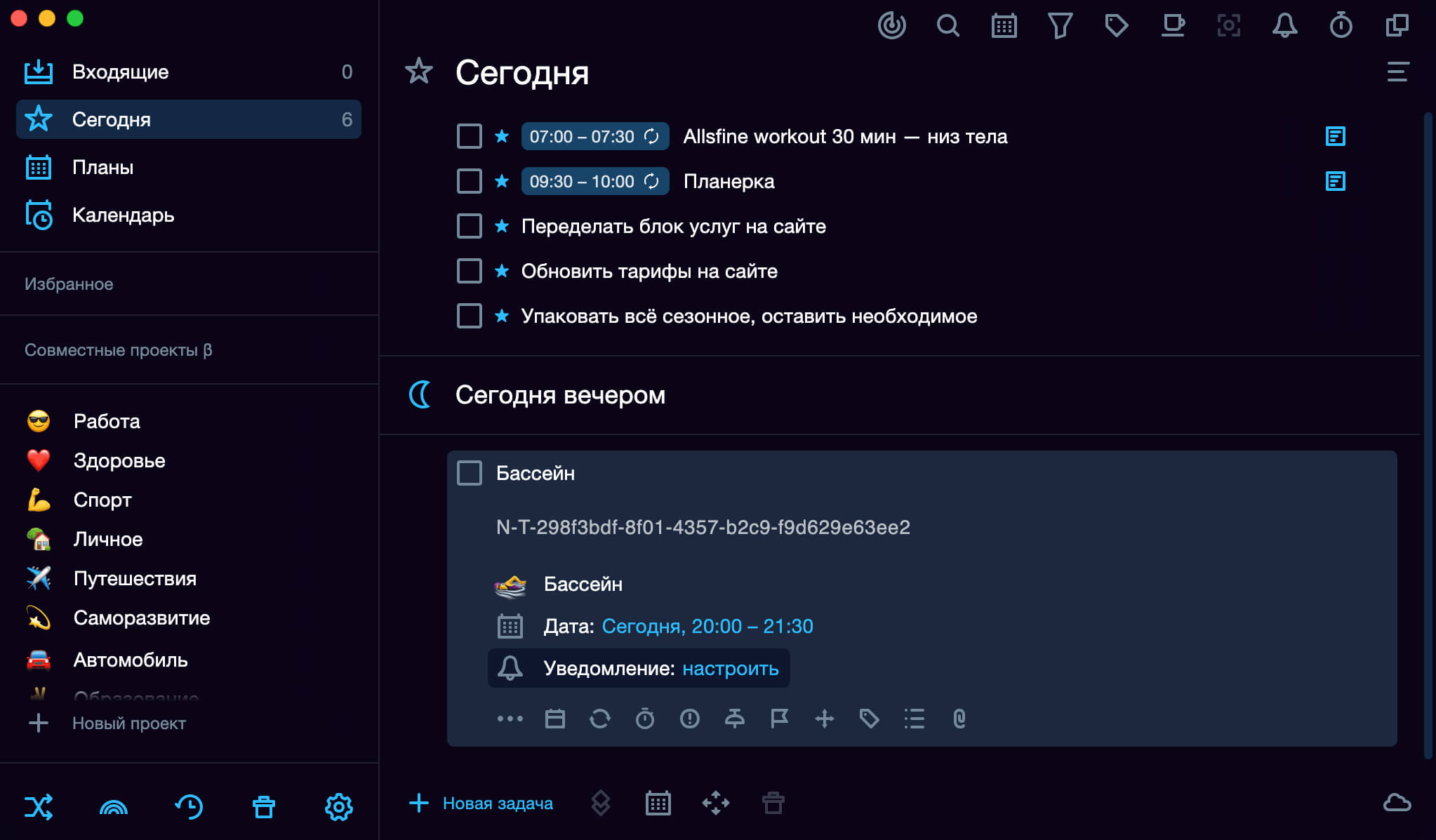Toggle checkbox for Бассейн task
The width and height of the screenshot is (1436, 840).
click(469, 472)
